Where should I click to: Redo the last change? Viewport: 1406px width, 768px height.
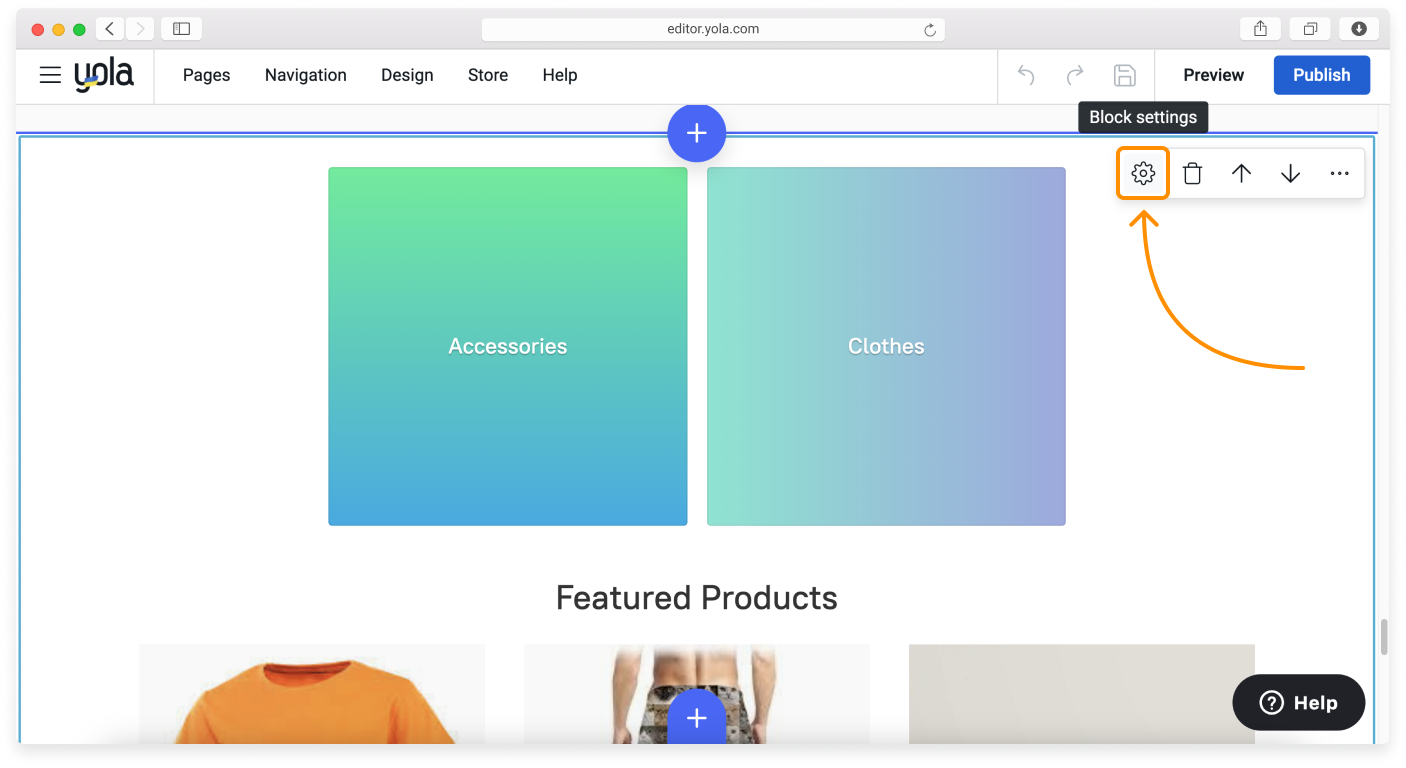(1074, 75)
